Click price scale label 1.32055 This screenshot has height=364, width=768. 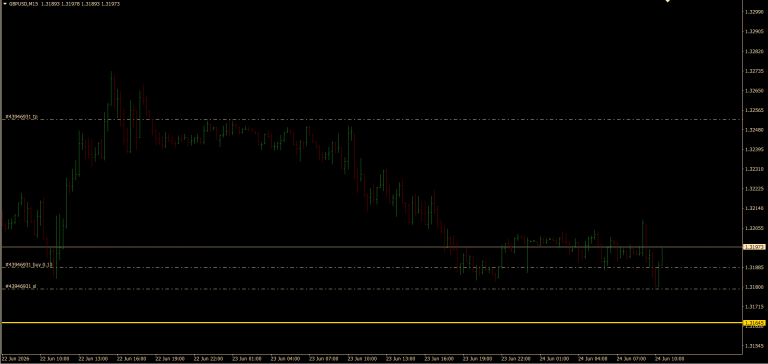coord(754,228)
